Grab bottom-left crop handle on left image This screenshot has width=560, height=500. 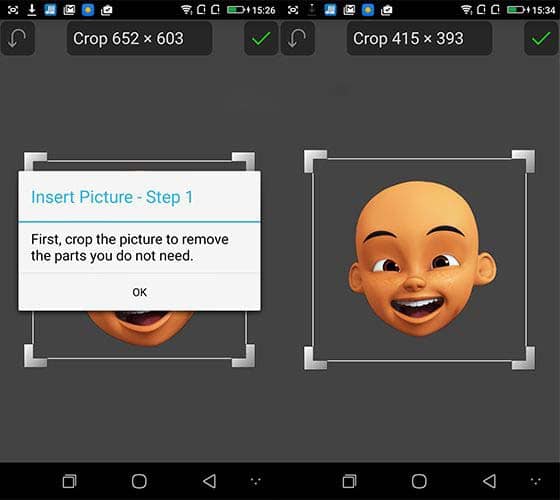pos(35,356)
